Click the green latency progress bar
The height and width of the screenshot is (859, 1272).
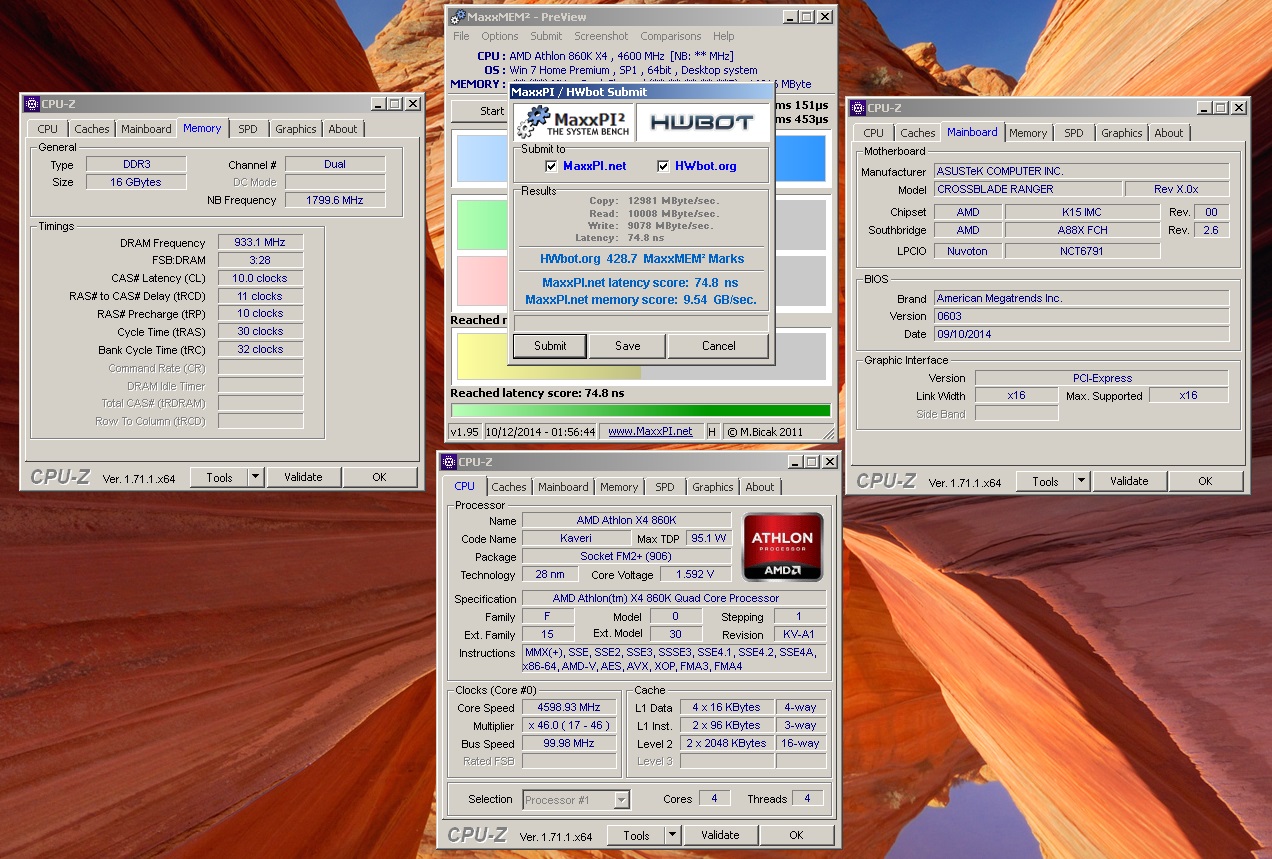[x=640, y=410]
